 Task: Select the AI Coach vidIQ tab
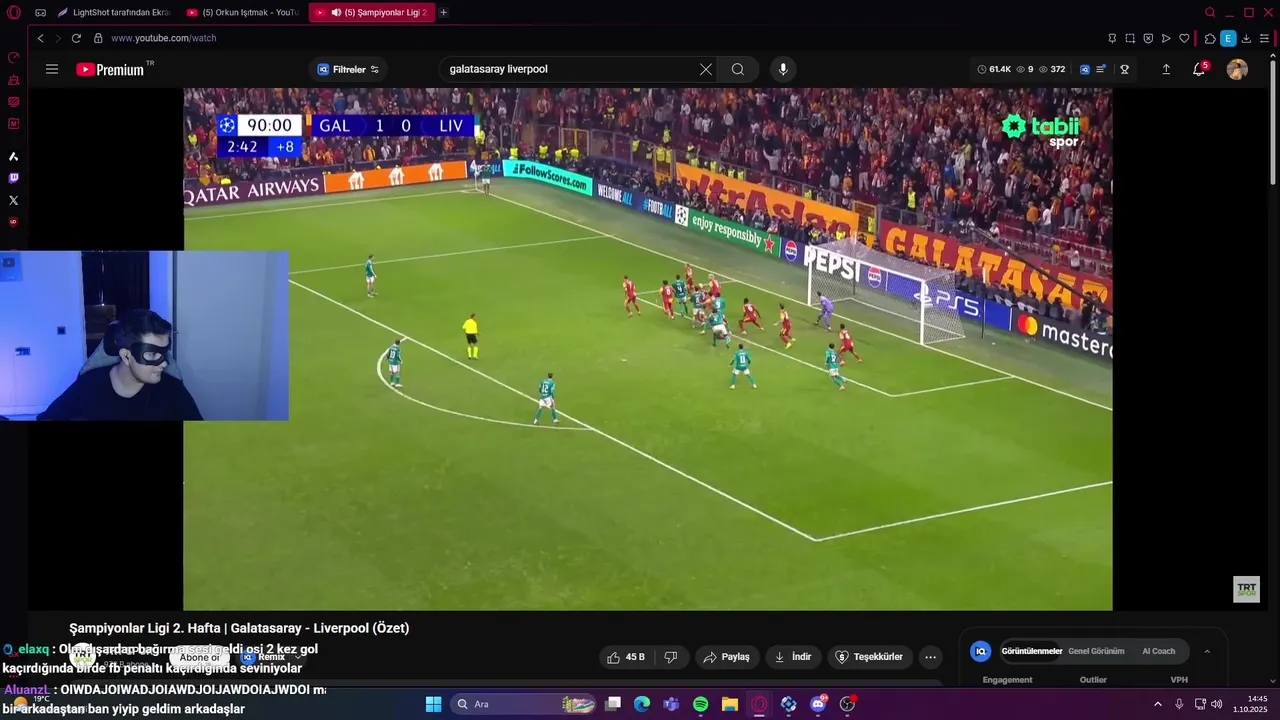pos(1158,651)
